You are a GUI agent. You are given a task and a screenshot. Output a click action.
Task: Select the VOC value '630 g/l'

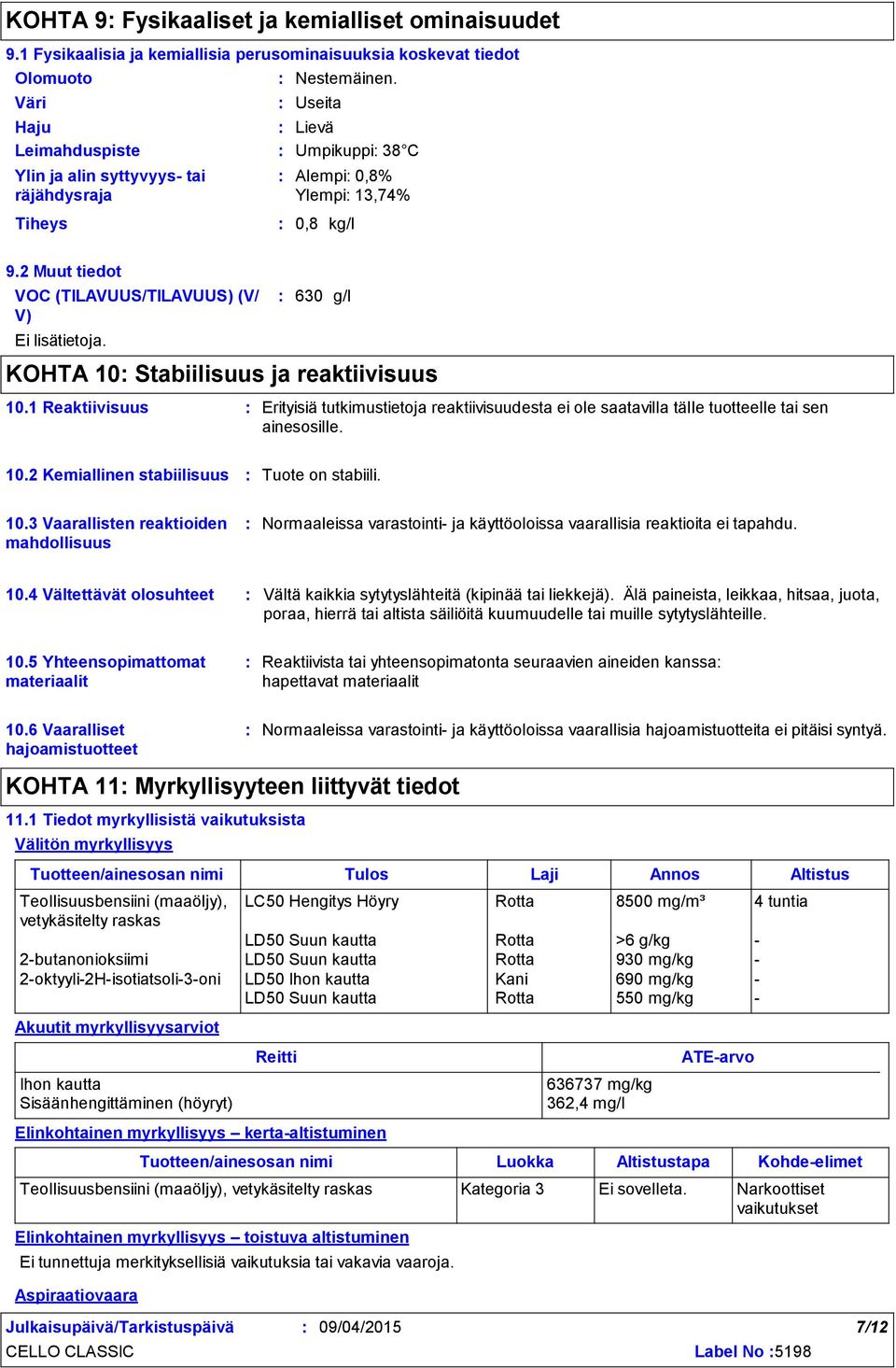click(323, 296)
